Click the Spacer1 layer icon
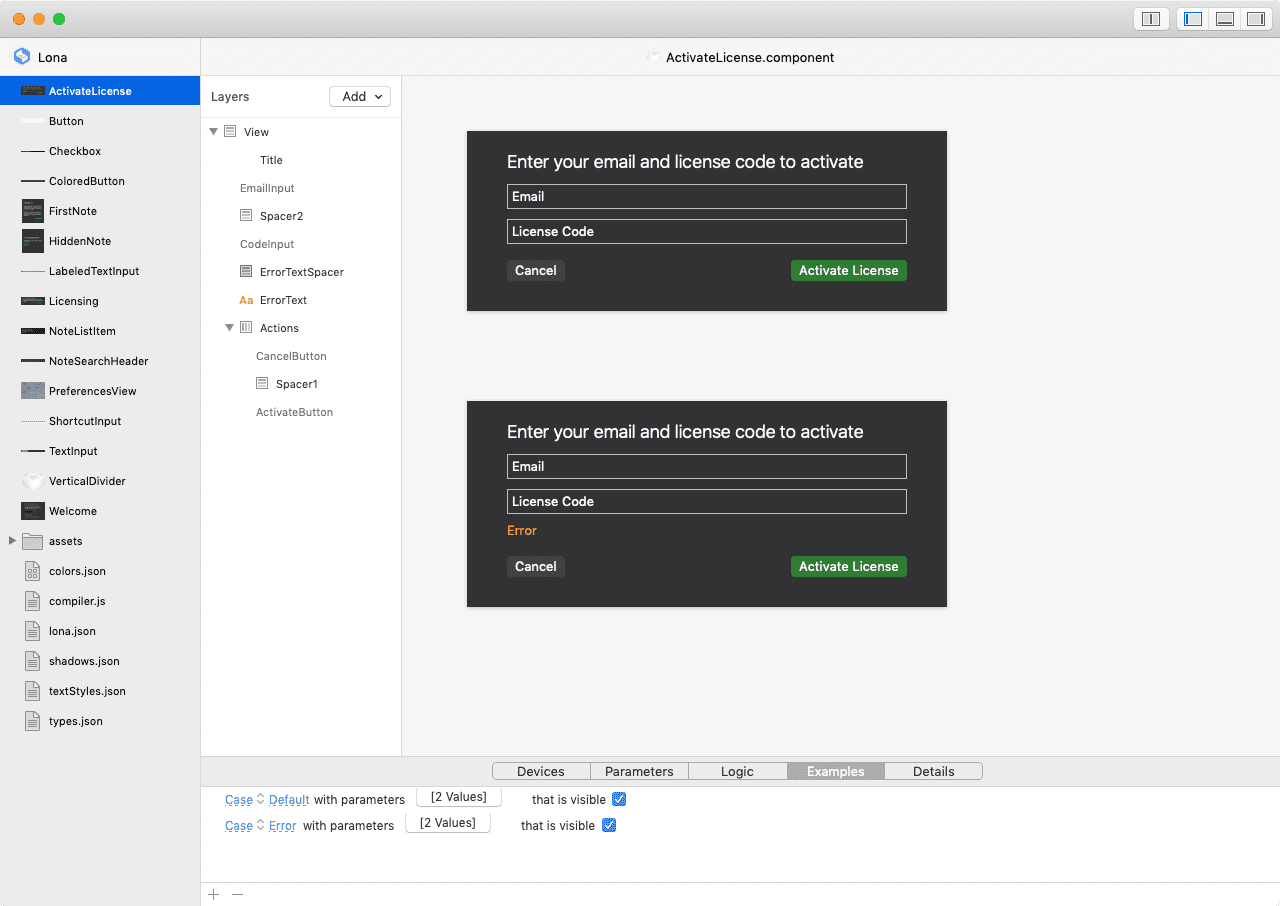The width and height of the screenshot is (1280, 906). tap(262, 383)
